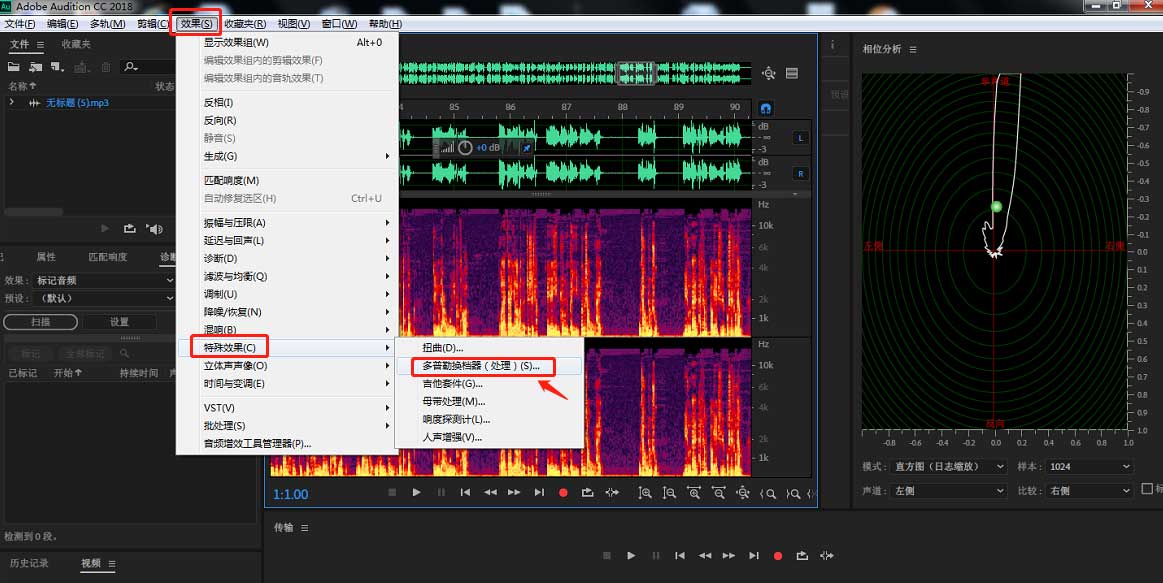The width and height of the screenshot is (1163, 583).
Task: Expand the 无标题 (S).mp3 file entry
Action: point(12,103)
